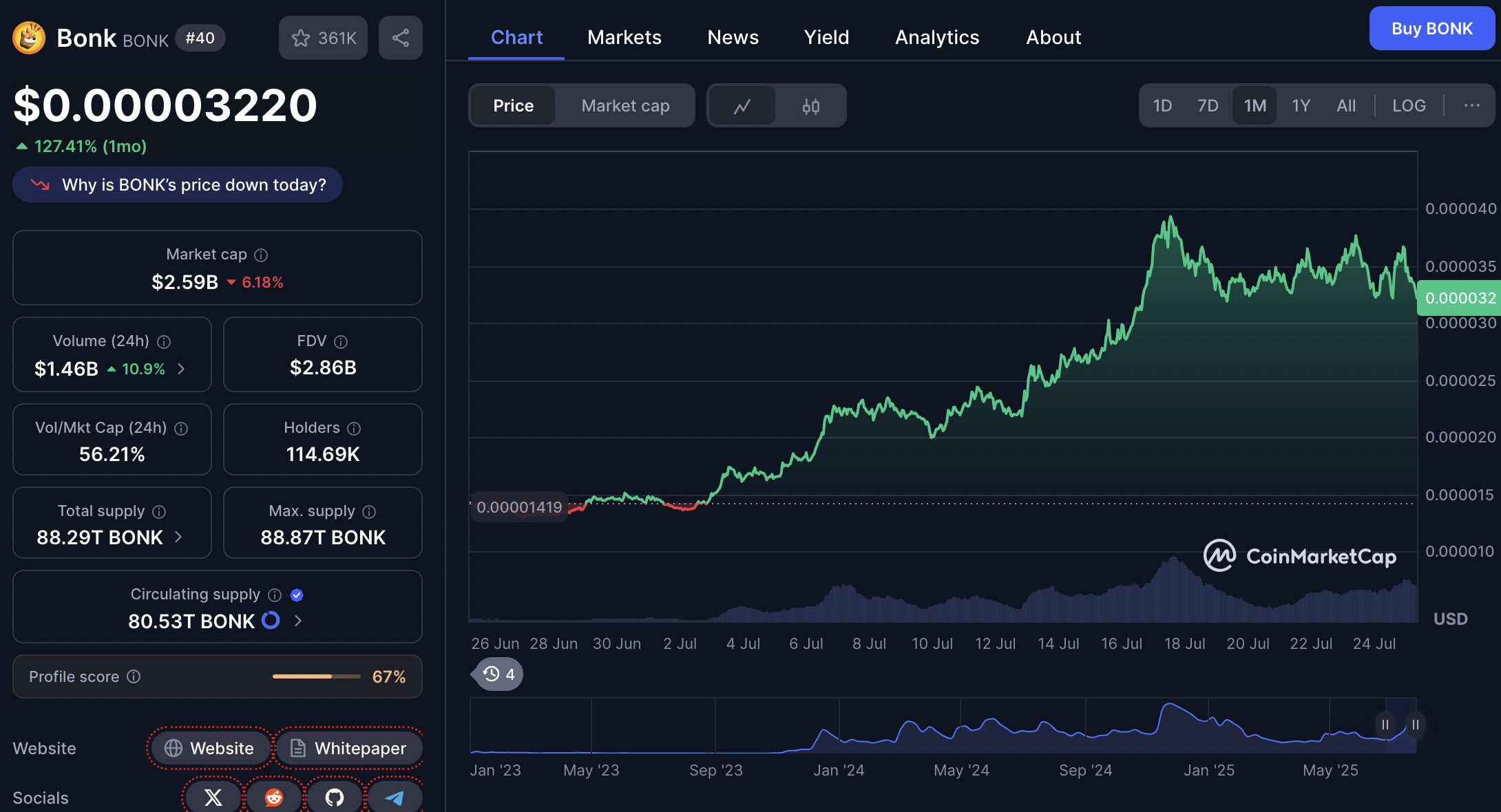1501x812 pixels.
Task: Open the Chart tab
Action: click(x=516, y=37)
